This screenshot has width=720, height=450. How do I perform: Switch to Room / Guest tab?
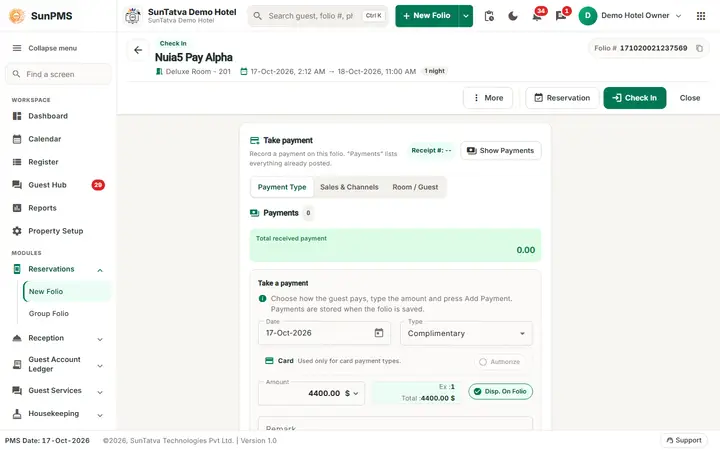415,187
